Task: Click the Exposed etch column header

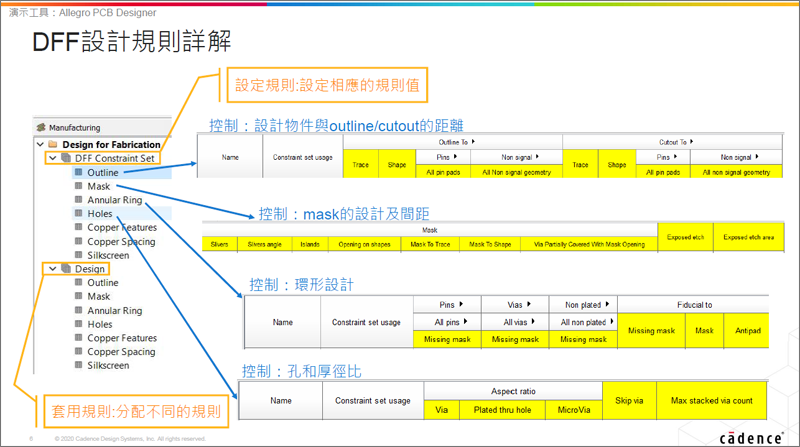Action: click(x=685, y=237)
